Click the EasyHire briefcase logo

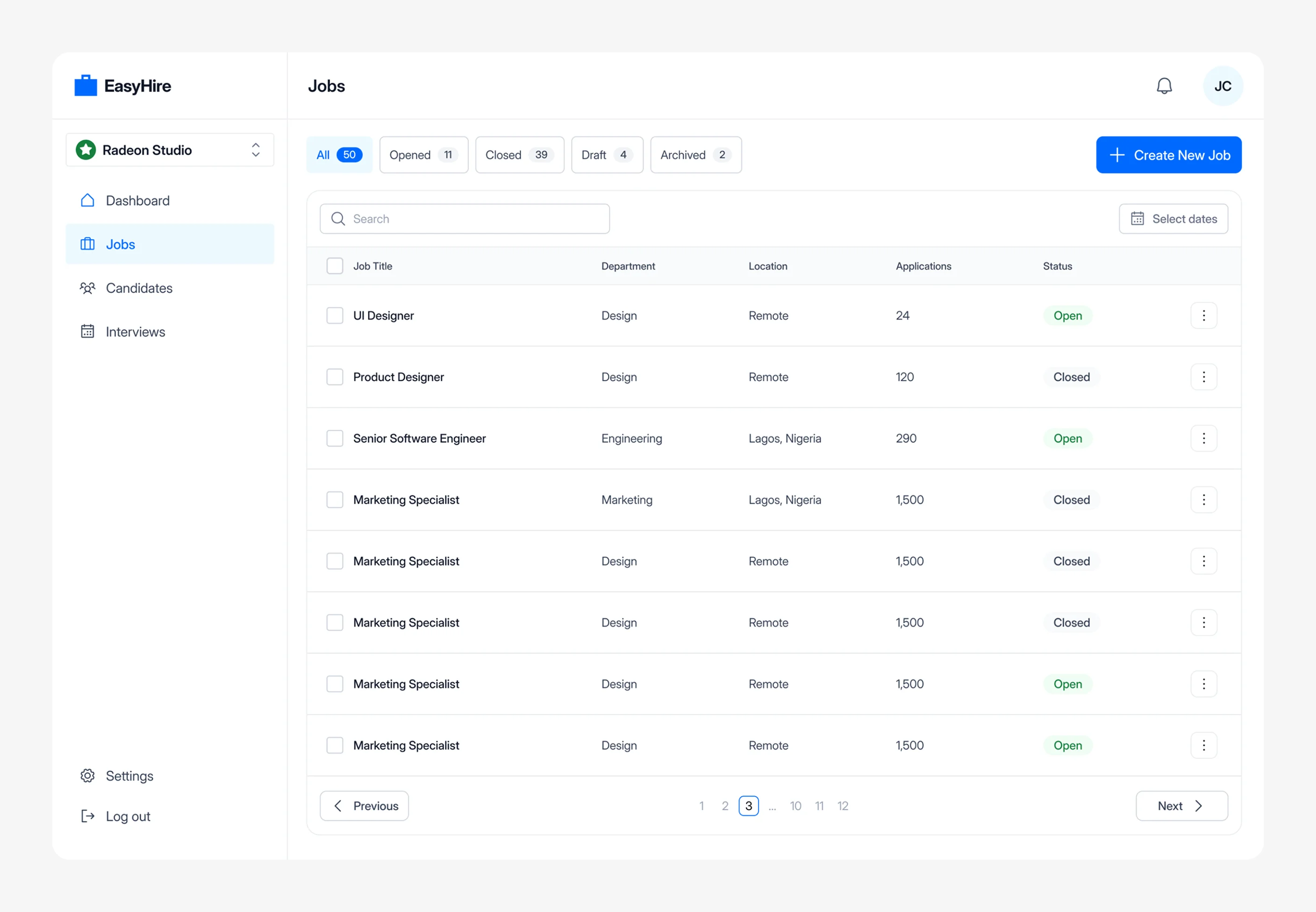[86, 85]
